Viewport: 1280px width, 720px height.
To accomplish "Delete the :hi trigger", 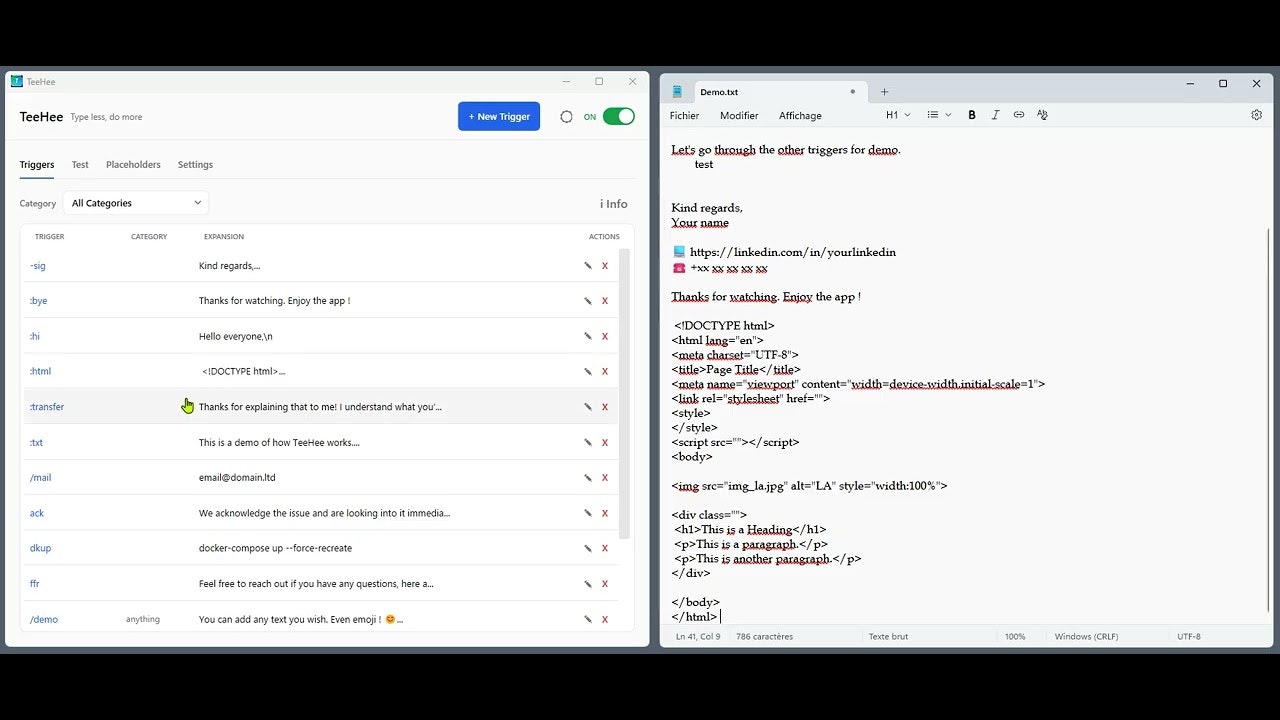I will (604, 336).
